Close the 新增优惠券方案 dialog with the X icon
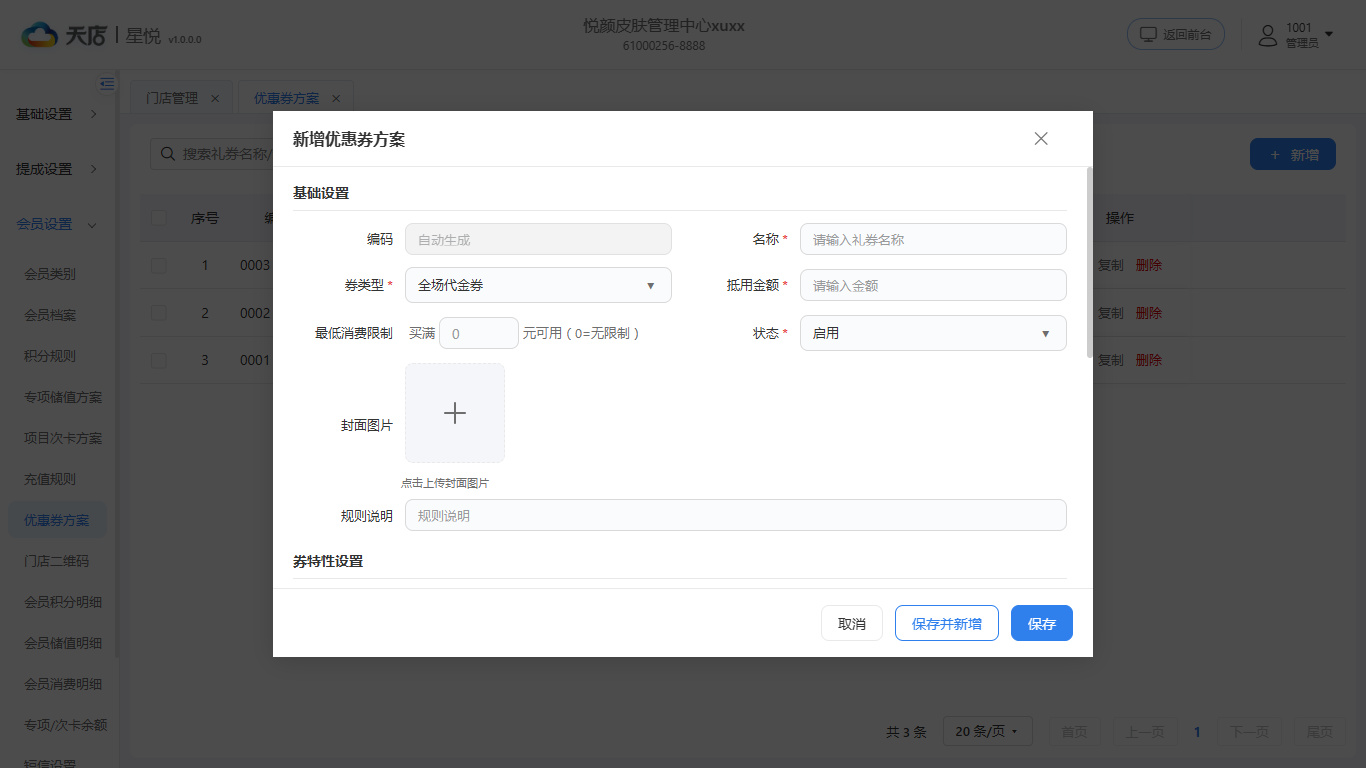Image resolution: width=1366 pixels, height=768 pixels. point(1041,139)
